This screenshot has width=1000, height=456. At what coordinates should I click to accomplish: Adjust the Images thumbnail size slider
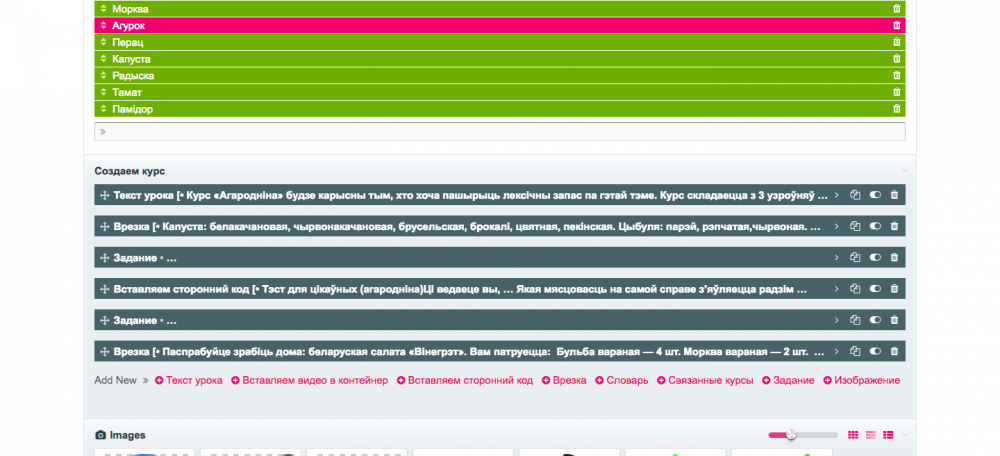click(791, 435)
